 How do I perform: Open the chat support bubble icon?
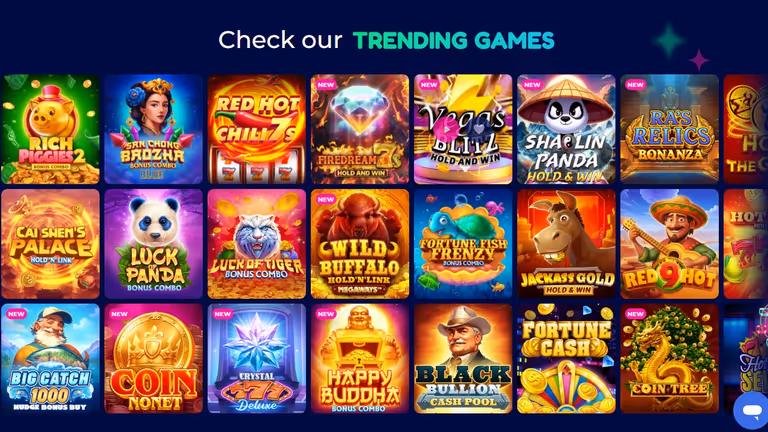coord(751,410)
